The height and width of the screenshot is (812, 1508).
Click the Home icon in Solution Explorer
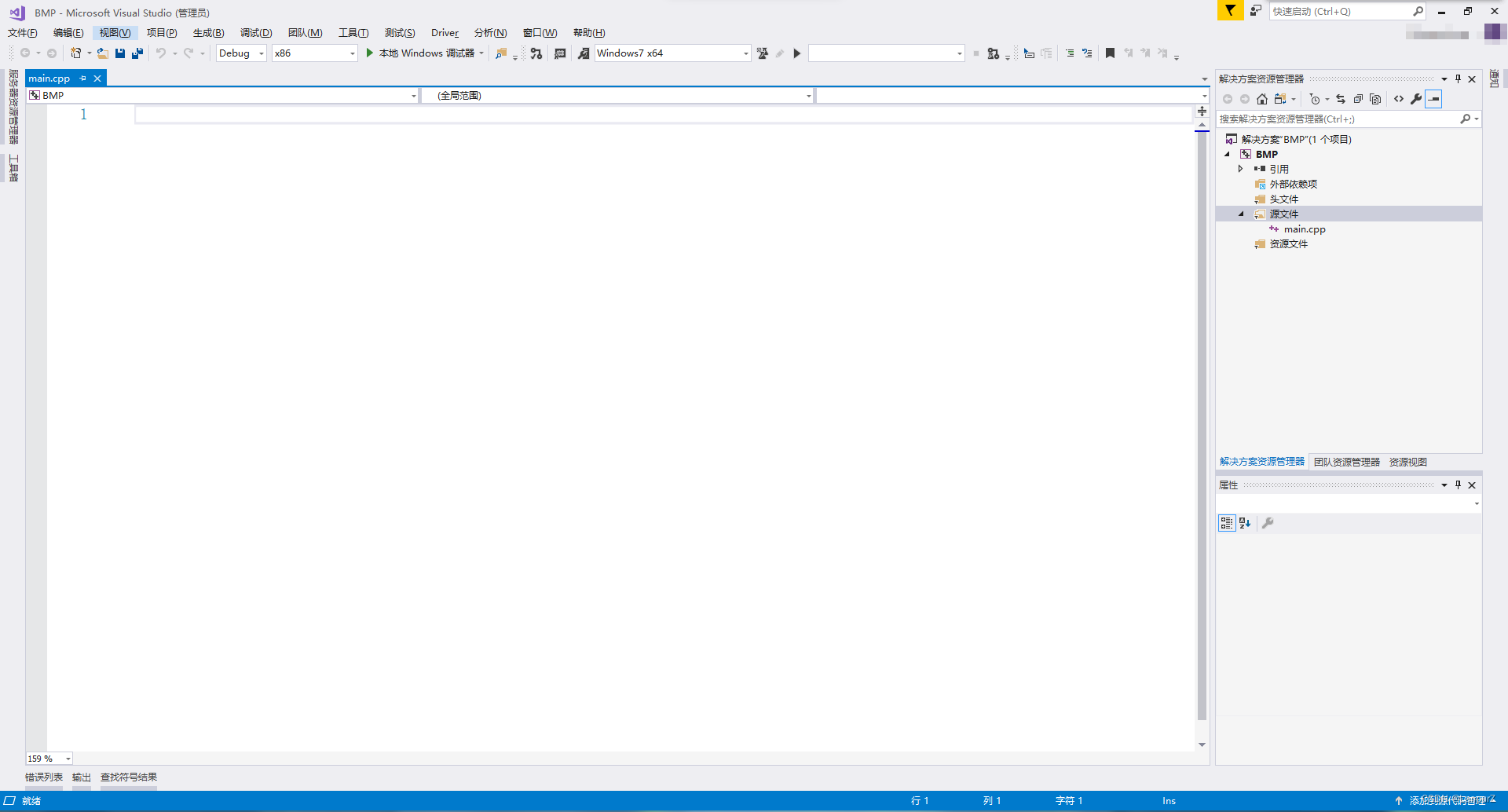click(1262, 99)
